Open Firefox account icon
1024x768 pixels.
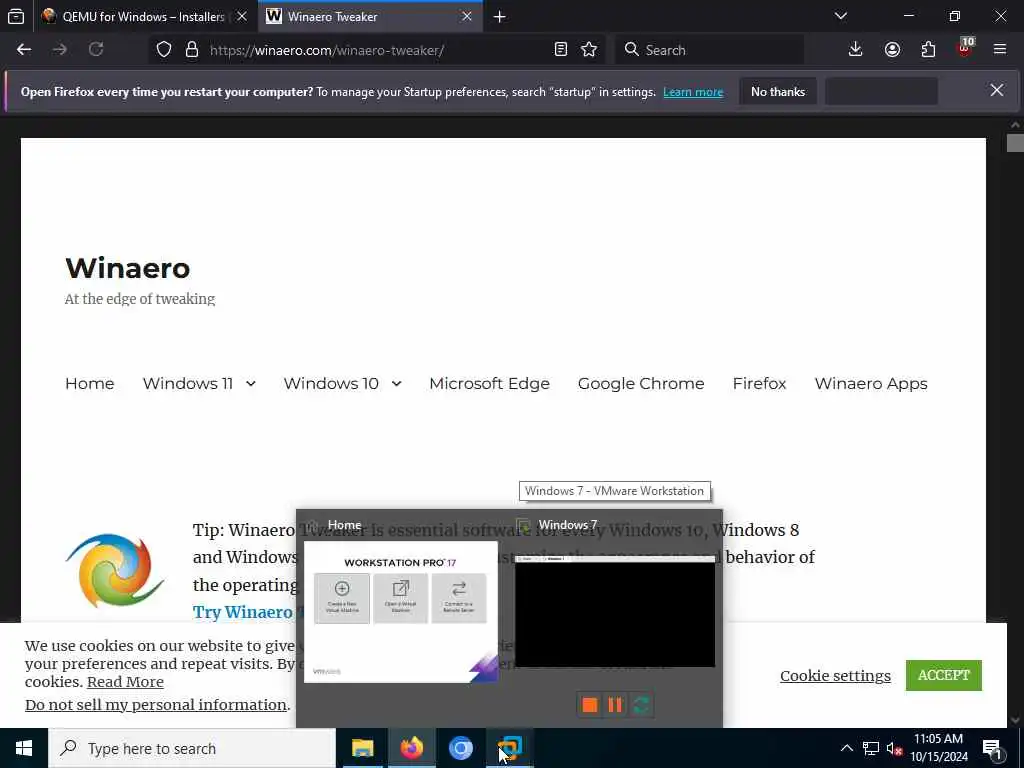click(x=892, y=50)
